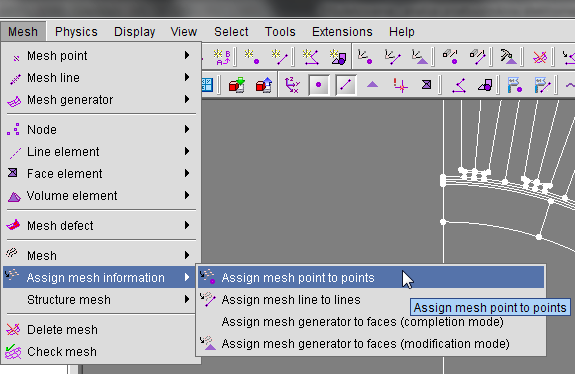Toggle the line selection filter button
Viewport: 575px width, 374px height.
345,85
